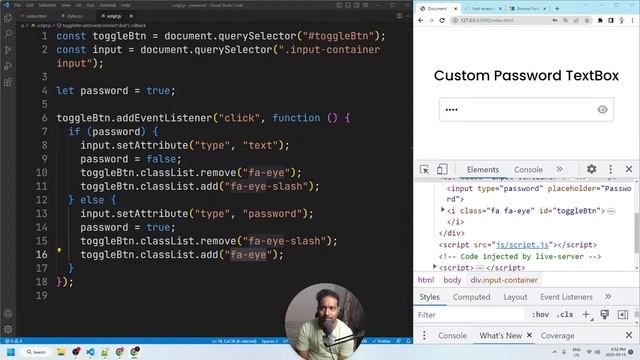The width and height of the screenshot is (640, 360).
Task: Show hidden system tray icons
Action: click(554, 352)
